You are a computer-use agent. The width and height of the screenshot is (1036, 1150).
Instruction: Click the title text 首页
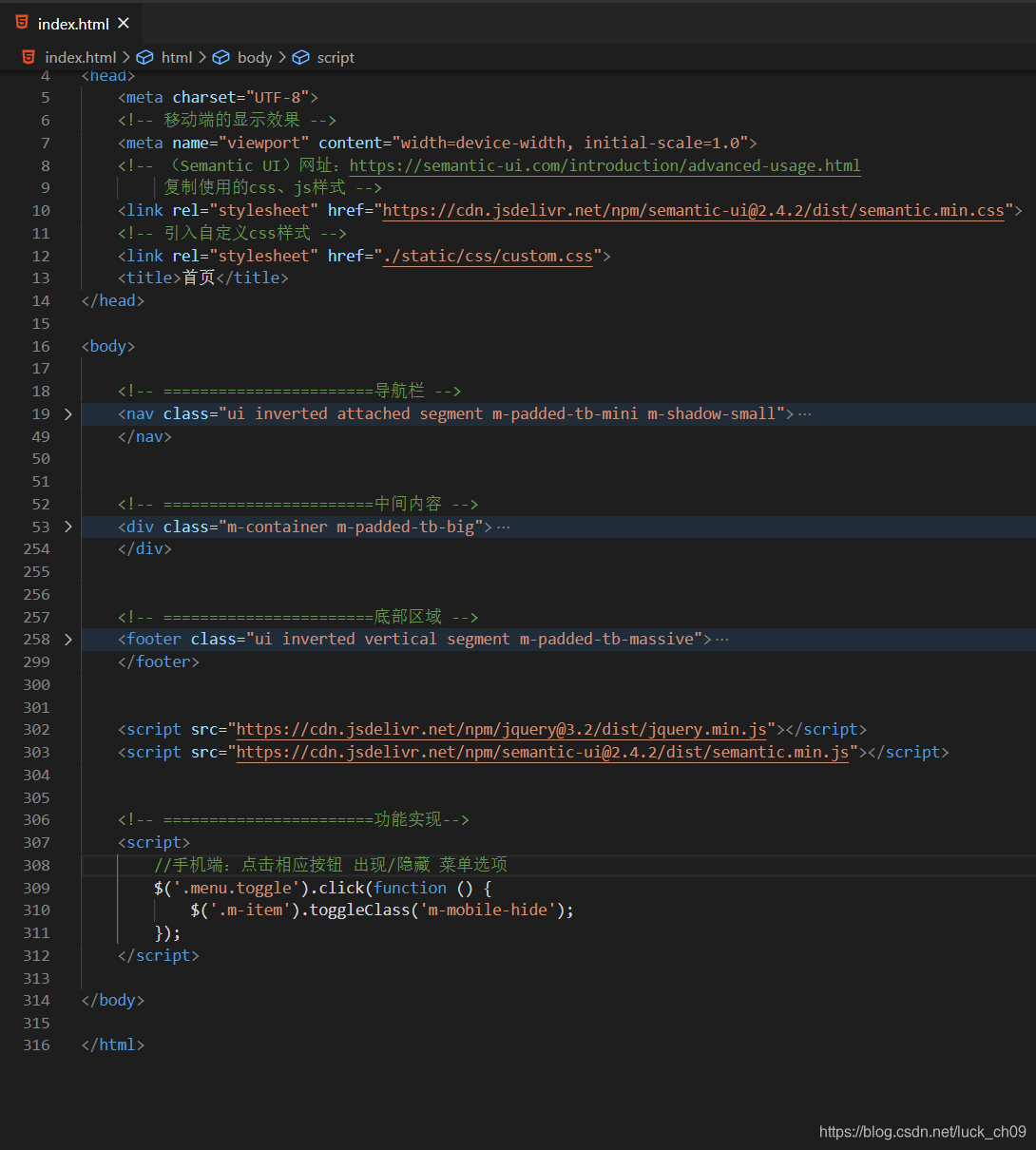199,278
